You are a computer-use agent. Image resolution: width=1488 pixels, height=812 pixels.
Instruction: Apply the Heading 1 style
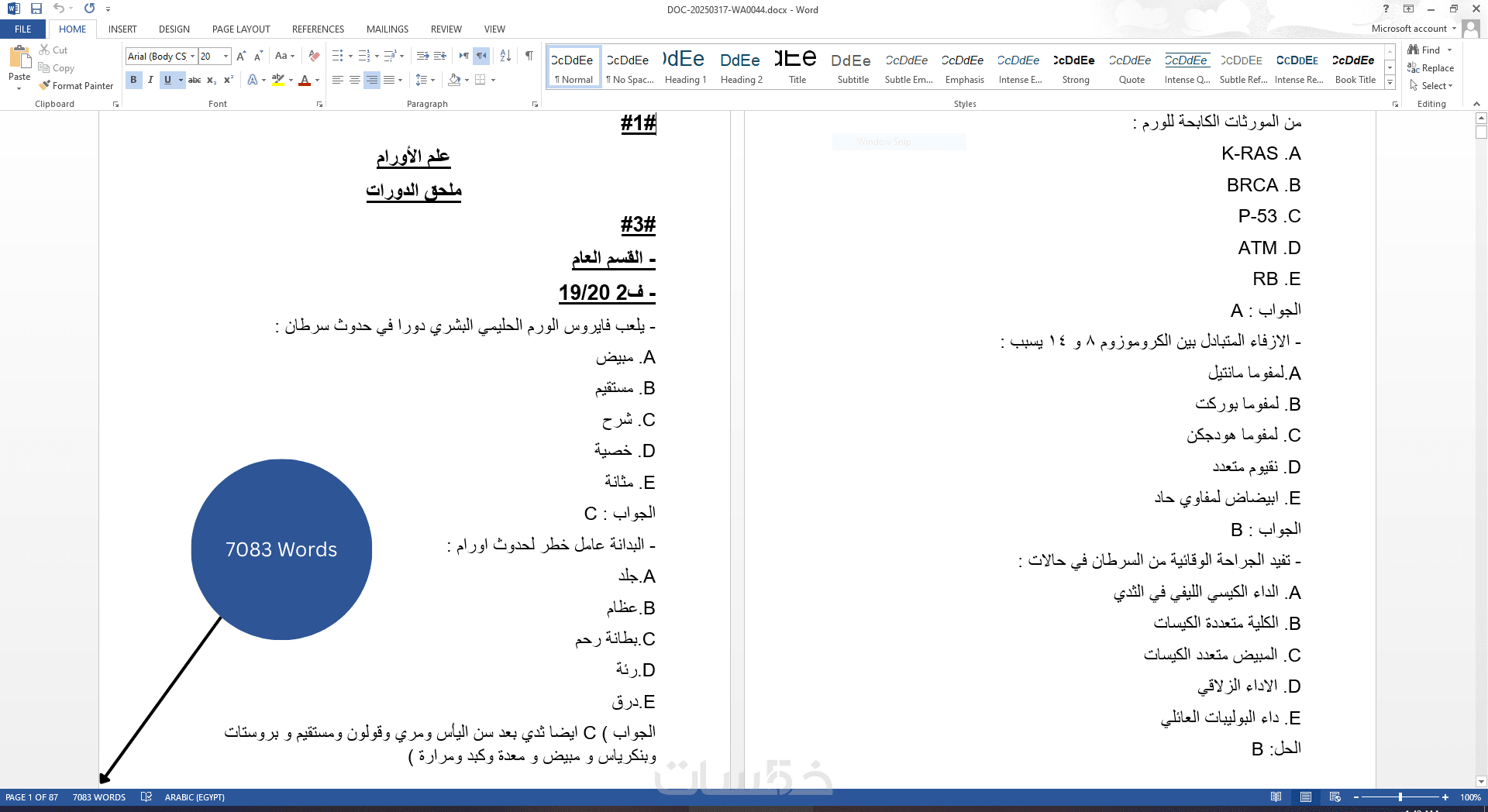tap(685, 67)
